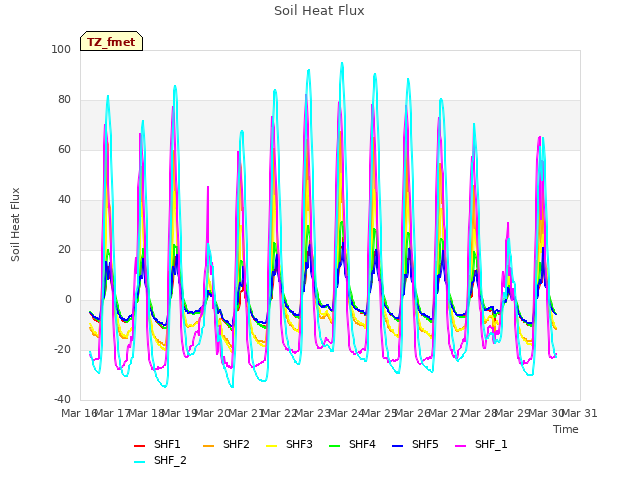Click the SHF4 green legend swatch
Viewport: 640px width, 480px height.
click(x=334, y=446)
